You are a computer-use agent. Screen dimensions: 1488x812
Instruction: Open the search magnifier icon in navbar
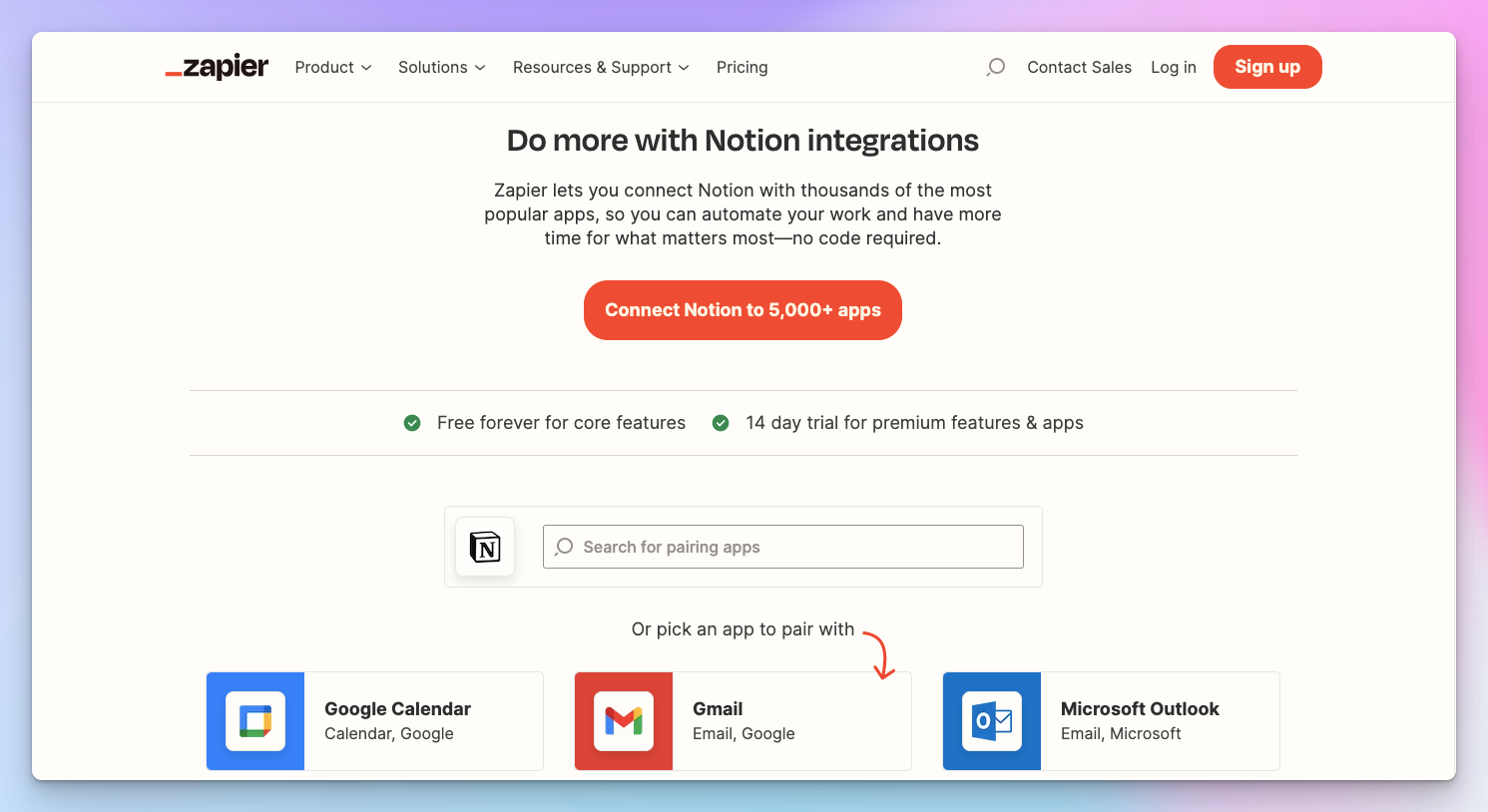tap(995, 67)
